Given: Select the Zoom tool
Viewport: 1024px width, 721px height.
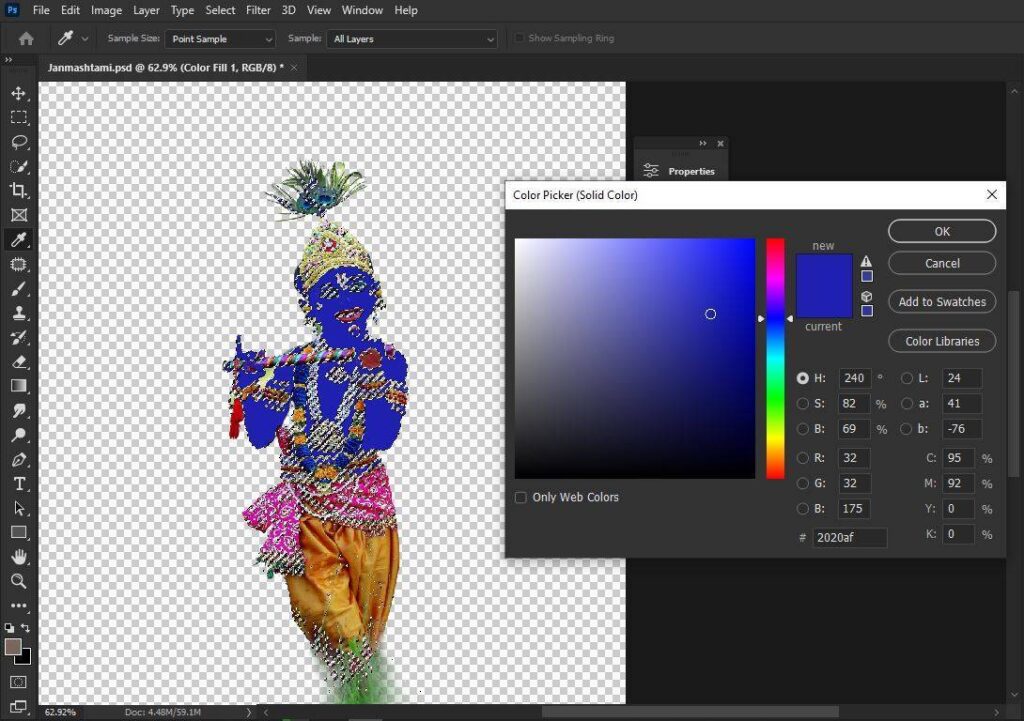Looking at the screenshot, I should pos(18,581).
